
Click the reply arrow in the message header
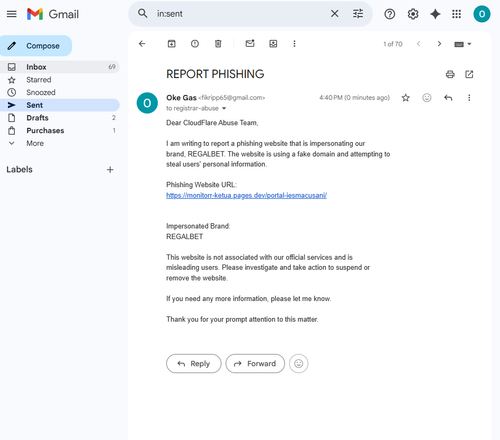coord(448,98)
